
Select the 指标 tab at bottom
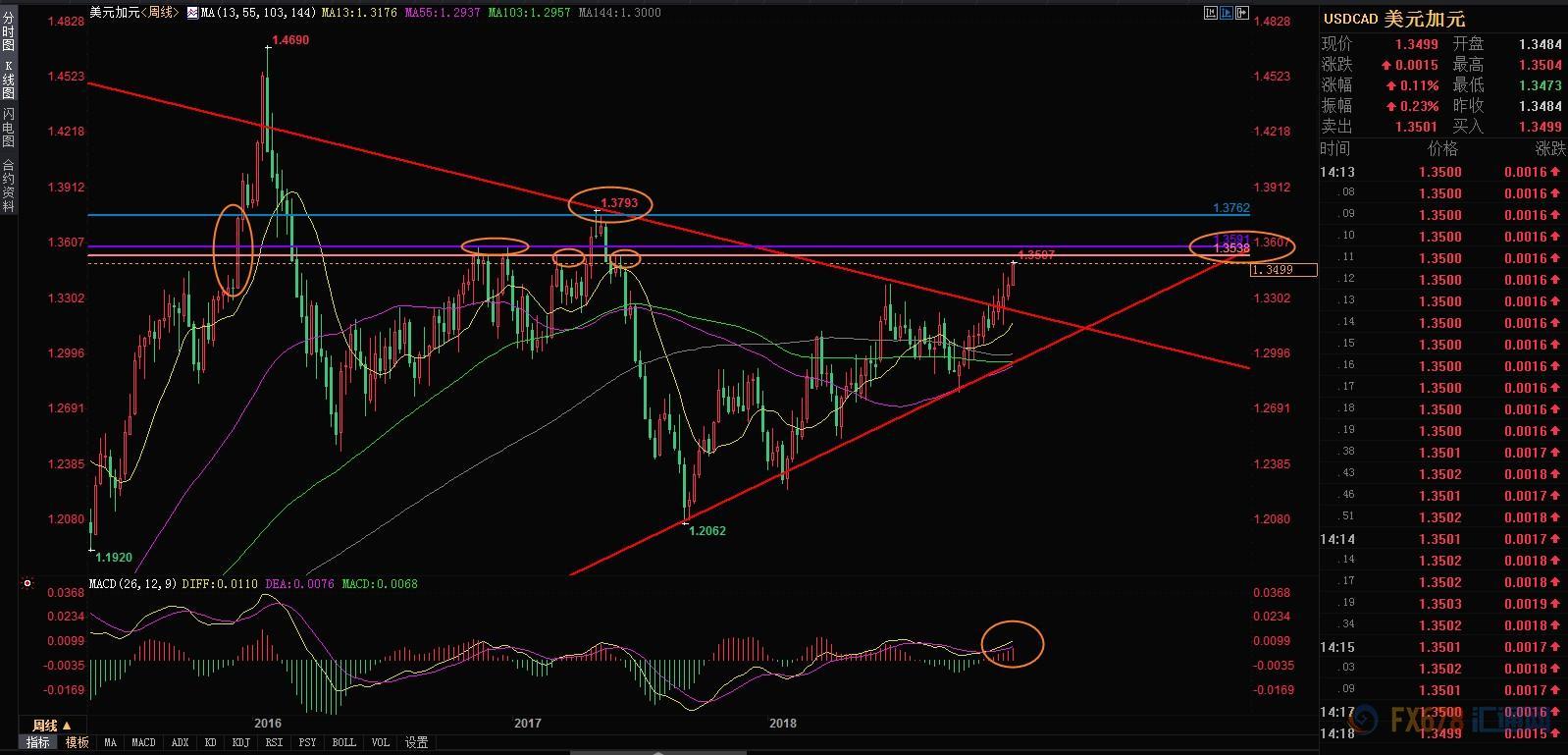coord(38,742)
